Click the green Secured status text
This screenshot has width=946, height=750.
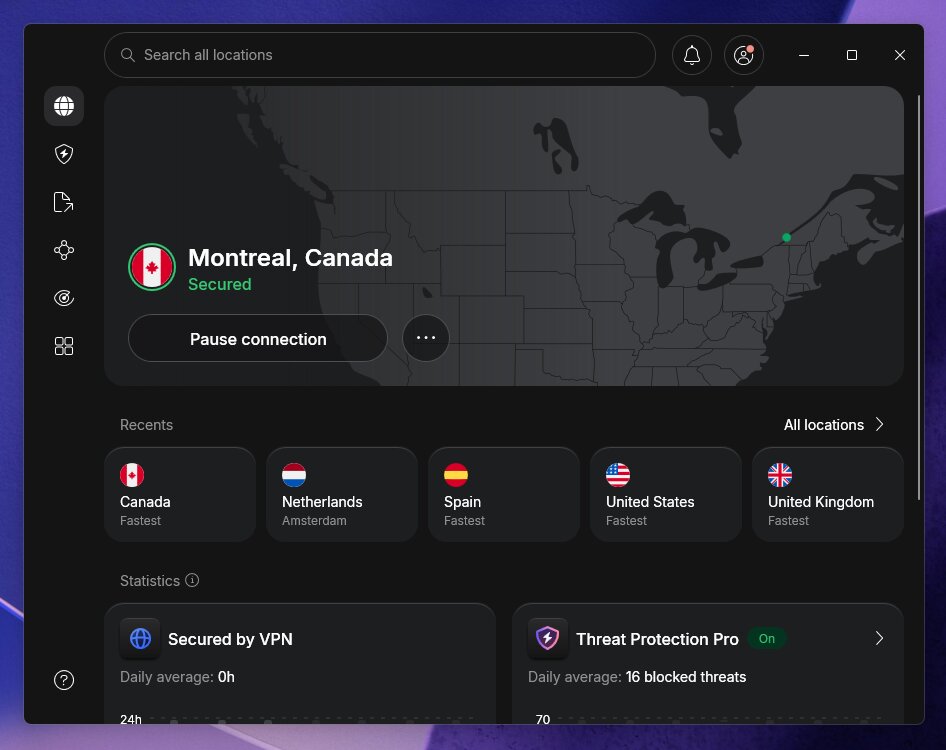220,284
